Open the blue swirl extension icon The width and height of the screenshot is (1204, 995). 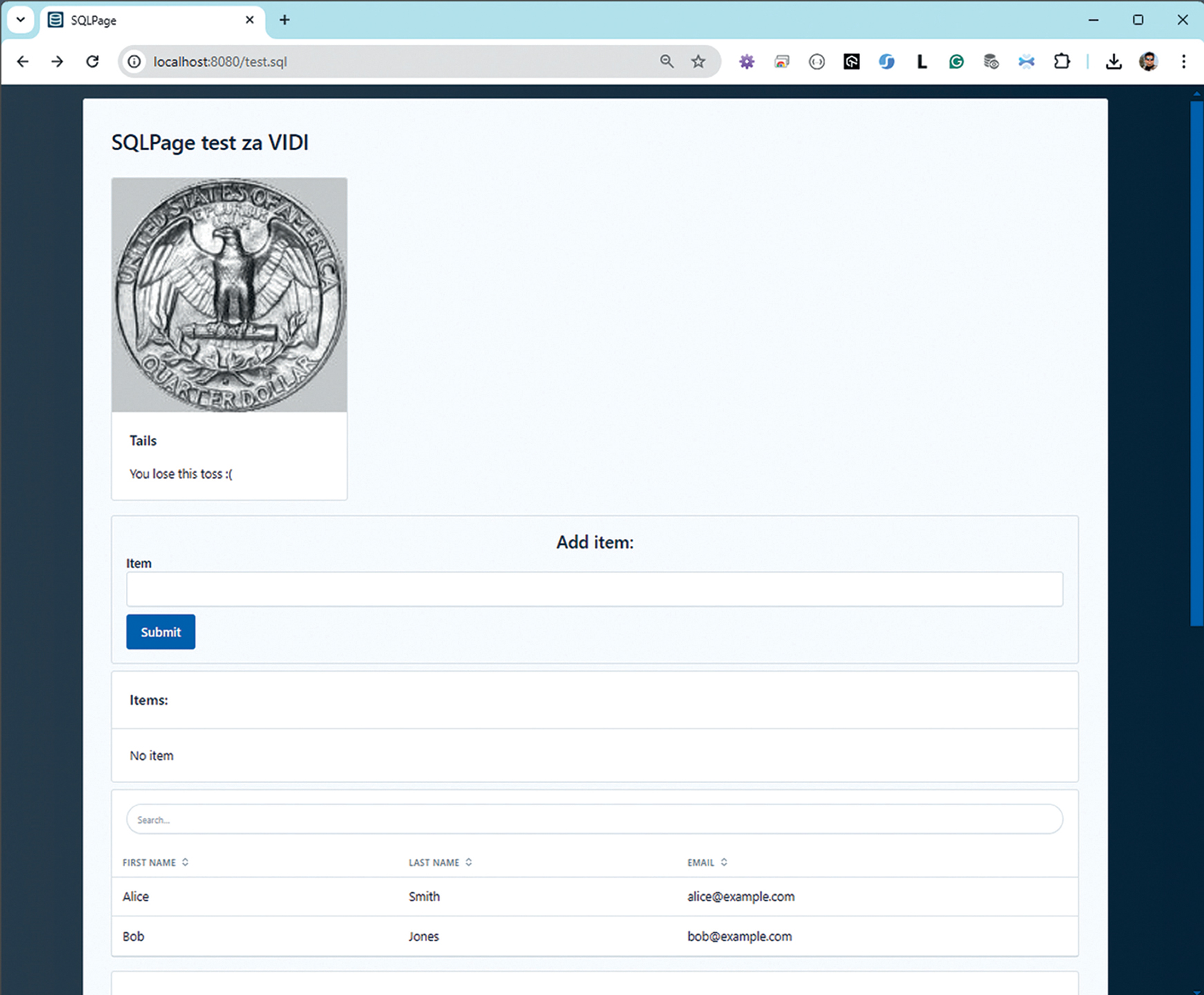tap(886, 61)
